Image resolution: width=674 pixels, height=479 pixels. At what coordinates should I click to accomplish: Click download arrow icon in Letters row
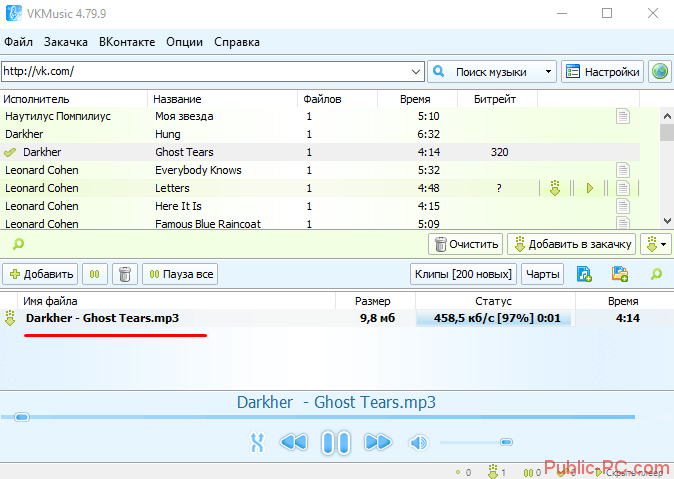(x=555, y=188)
